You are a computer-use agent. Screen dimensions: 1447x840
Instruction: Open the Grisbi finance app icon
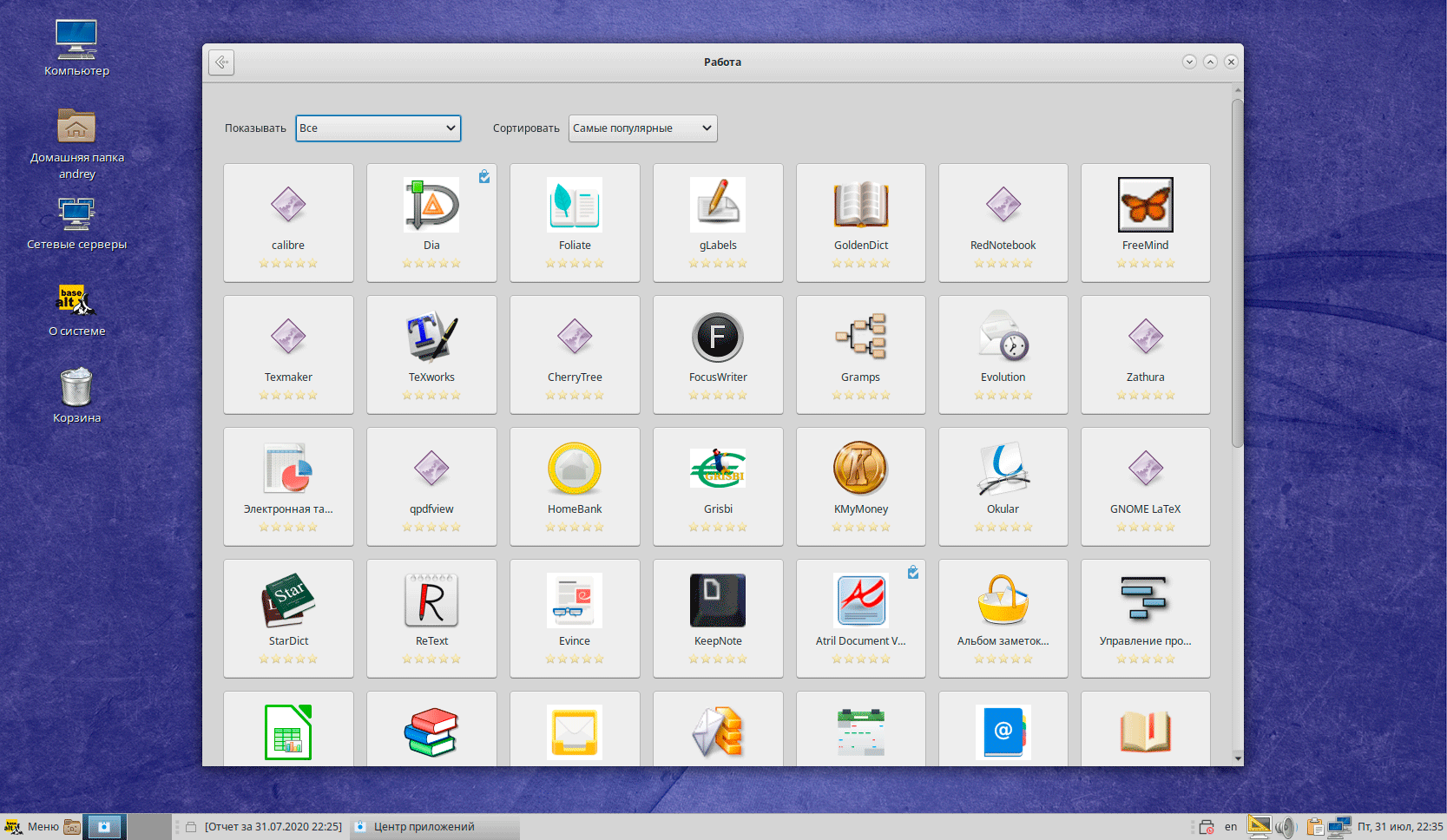click(x=717, y=469)
